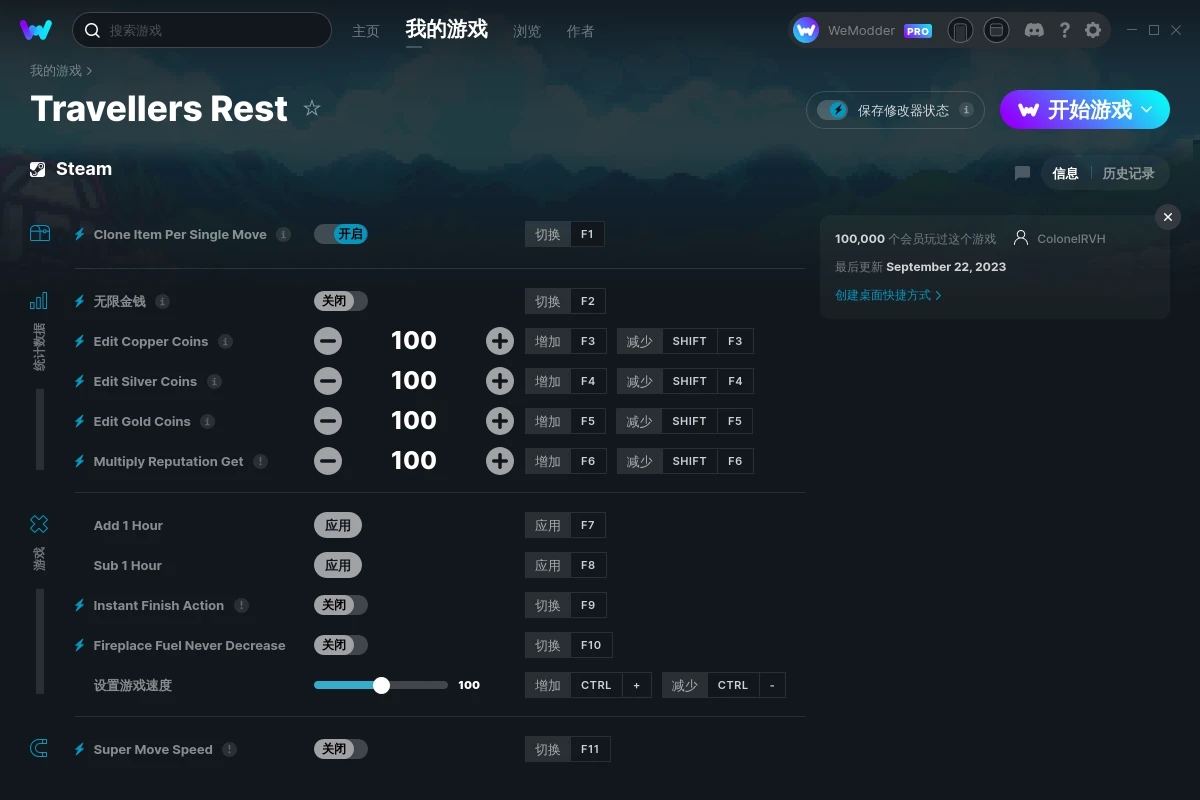The height and width of the screenshot is (800, 1200).
Task: Click CTRL + hotkey for game speed increase
Action: click(611, 685)
